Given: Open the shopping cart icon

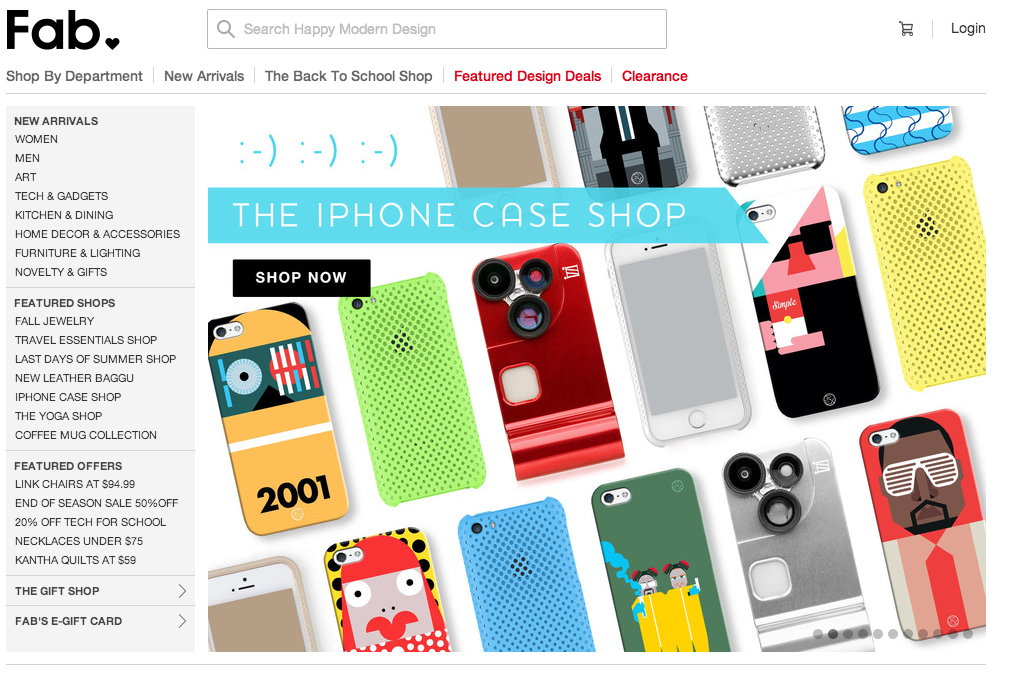Looking at the screenshot, I should pos(906,29).
